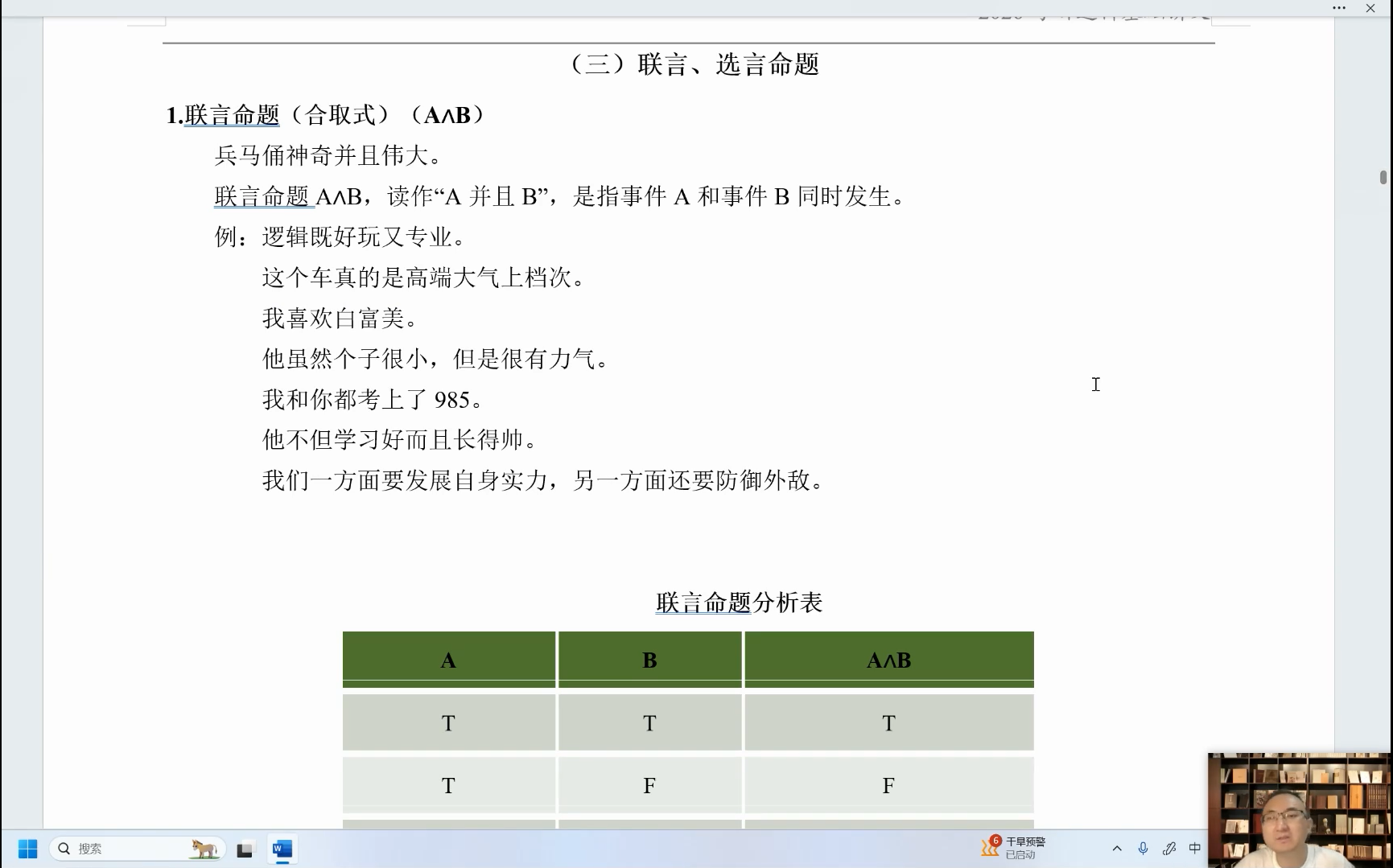
Task: Click the presenter webcam thumbnail
Action: [1299, 809]
